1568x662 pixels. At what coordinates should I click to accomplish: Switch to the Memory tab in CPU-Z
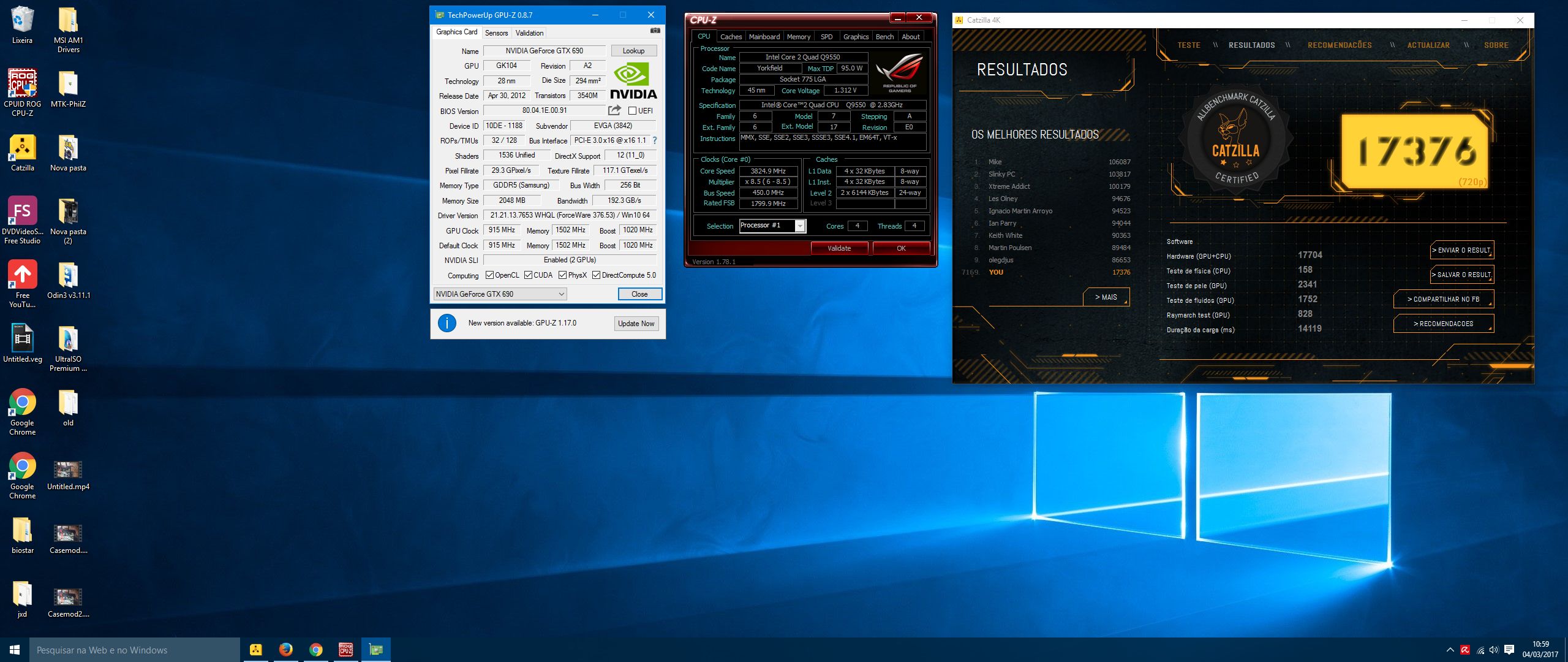[x=799, y=37]
